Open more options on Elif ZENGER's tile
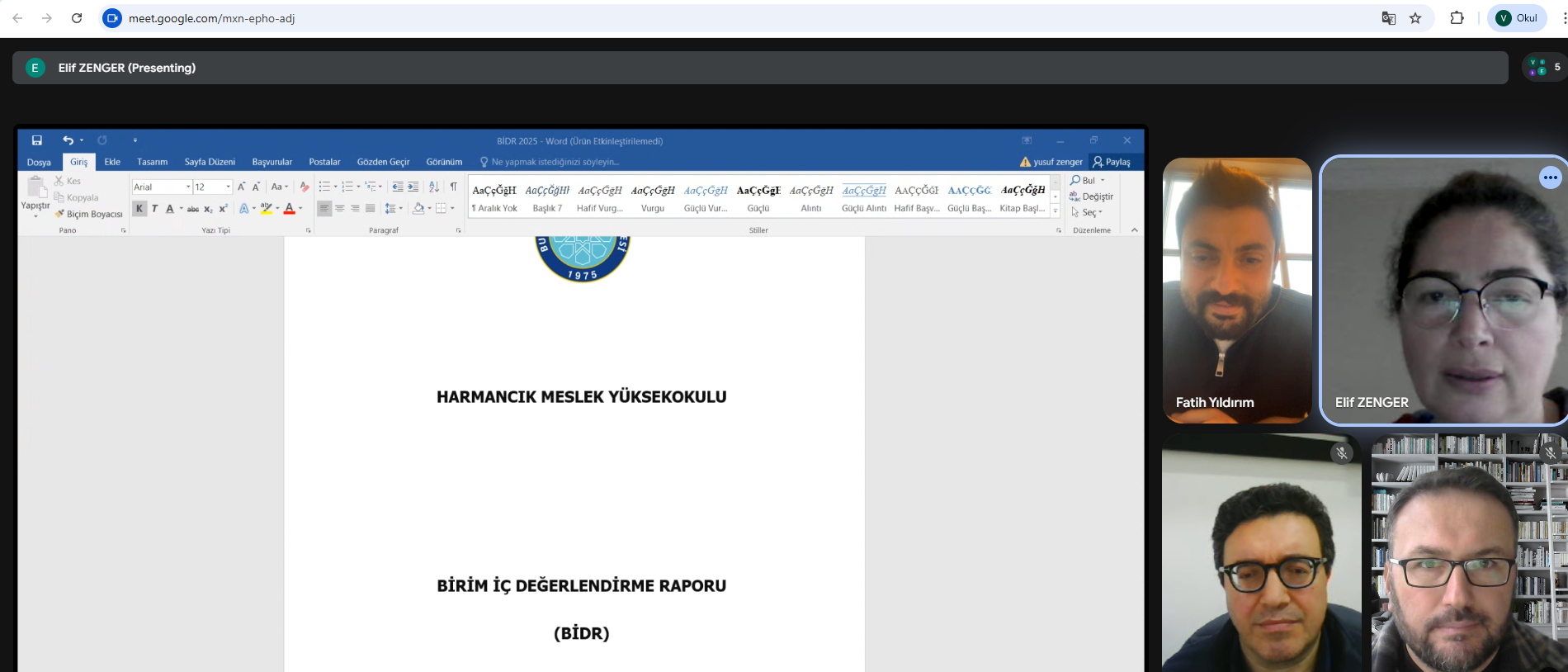Screen dimensions: 1568x672 click(x=1550, y=177)
